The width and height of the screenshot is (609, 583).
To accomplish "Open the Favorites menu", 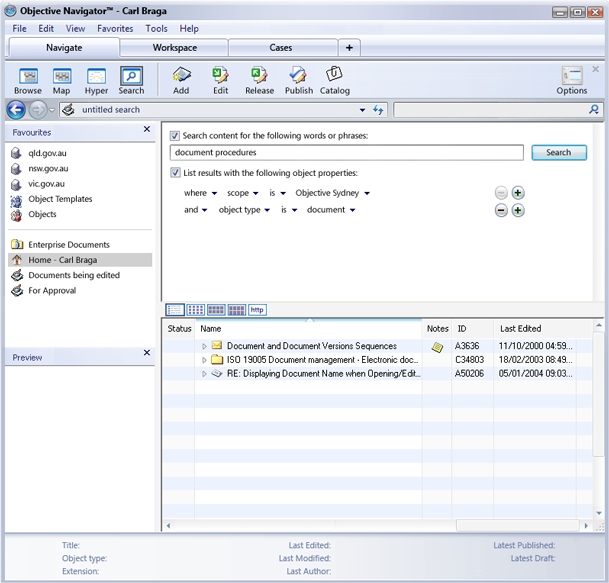I will [x=115, y=29].
